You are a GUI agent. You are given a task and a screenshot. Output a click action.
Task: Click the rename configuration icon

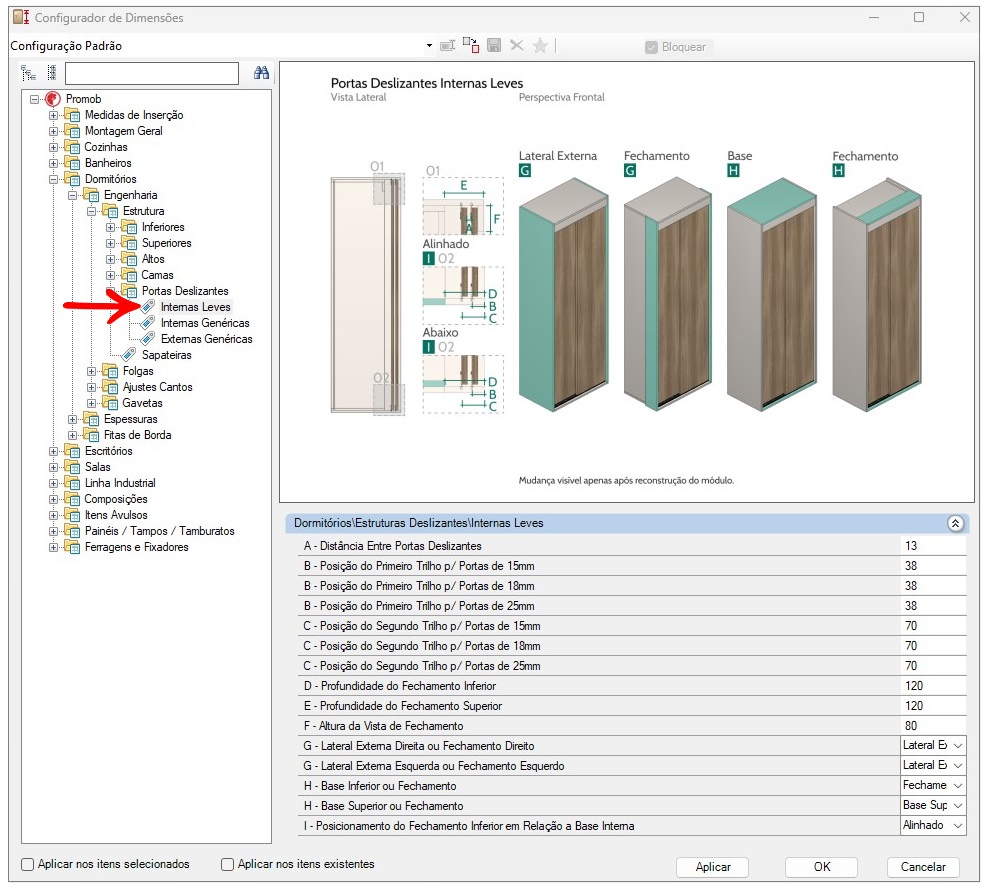pyautogui.click(x=447, y=46)
